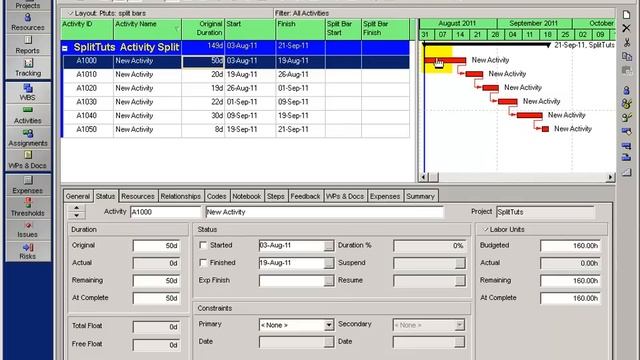Click the Activity ID field showing A1000
The image size is (640, 360).
165,212
